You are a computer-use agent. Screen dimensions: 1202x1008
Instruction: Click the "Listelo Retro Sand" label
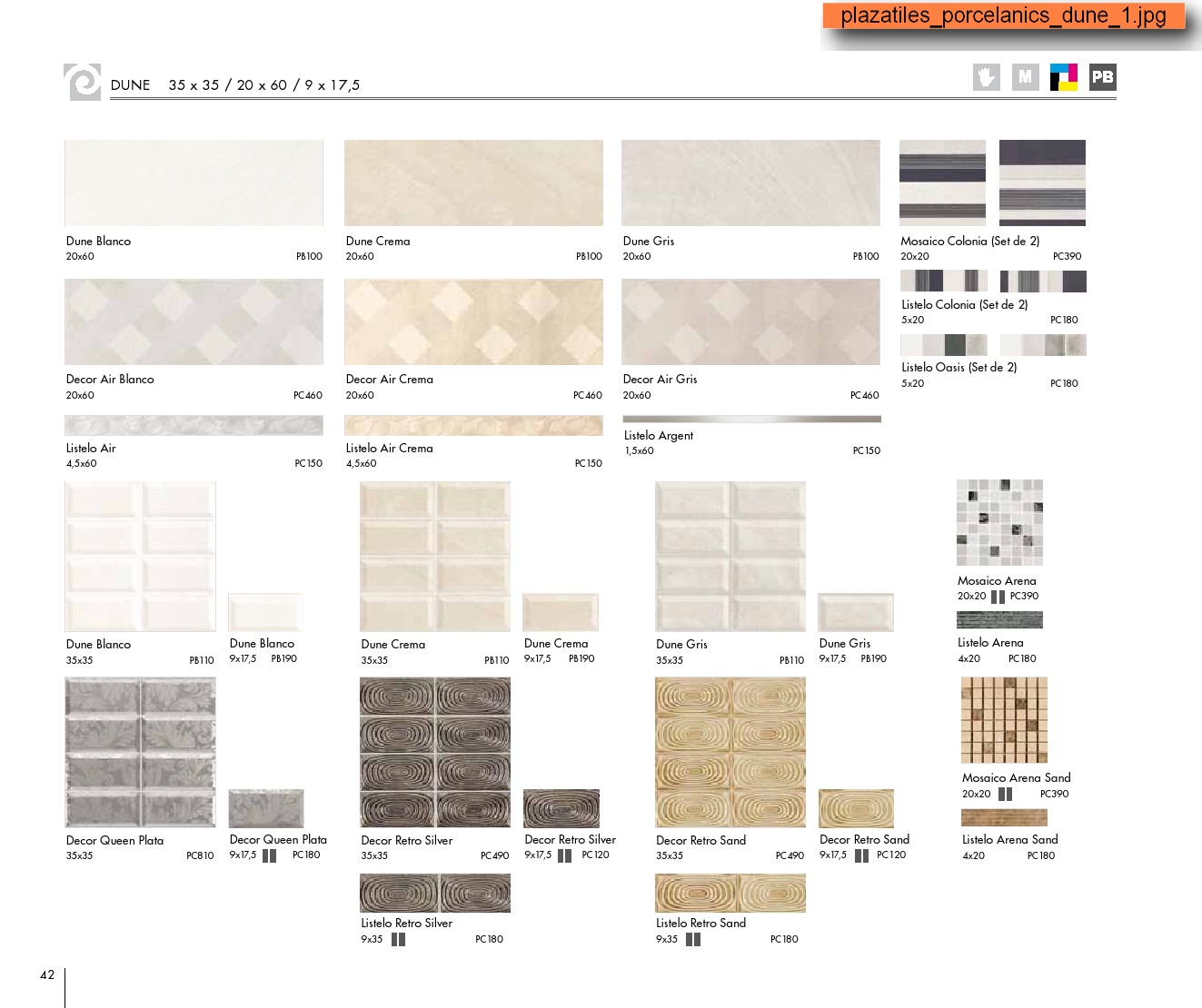pos(701,924)
